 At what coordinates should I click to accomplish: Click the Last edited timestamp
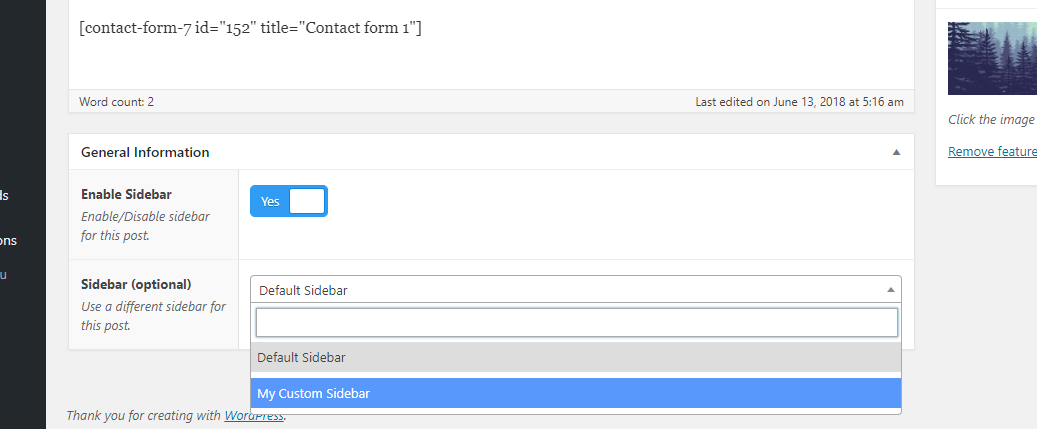click(x=799, y=102)
